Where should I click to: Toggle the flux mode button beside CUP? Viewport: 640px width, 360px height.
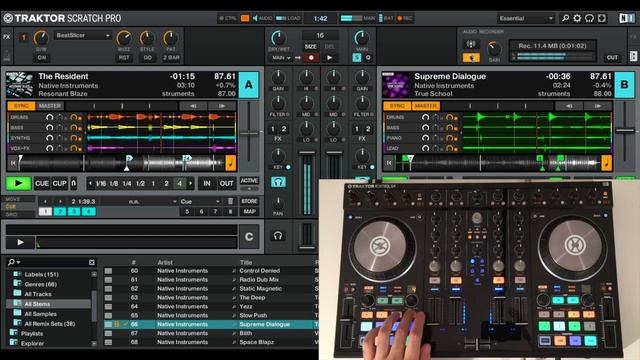[74, 183]
